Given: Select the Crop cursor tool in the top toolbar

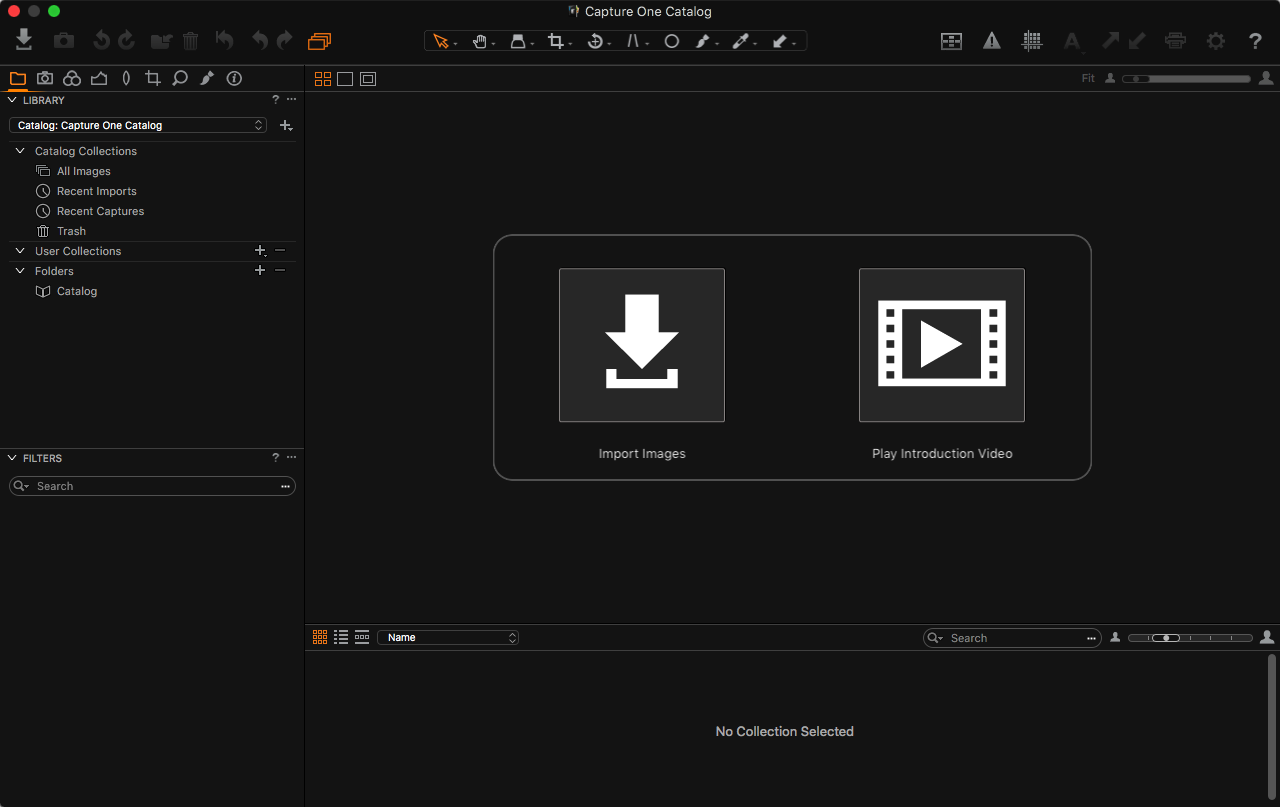Looking at the screenshot, I should pyautogui.click(x=557, y=41).
